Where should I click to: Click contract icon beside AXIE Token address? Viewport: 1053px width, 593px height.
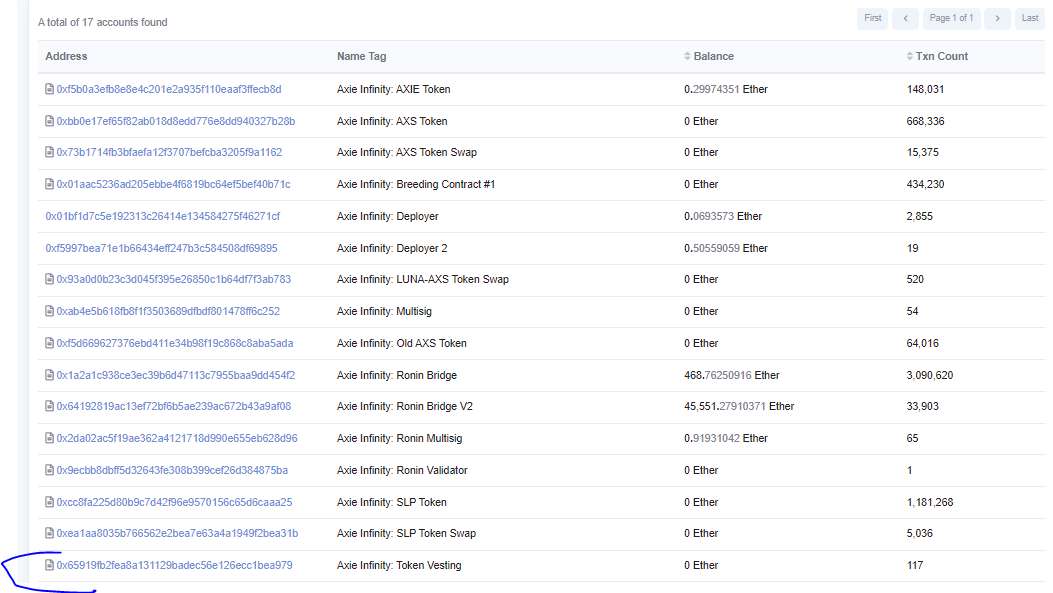[49, 89]
